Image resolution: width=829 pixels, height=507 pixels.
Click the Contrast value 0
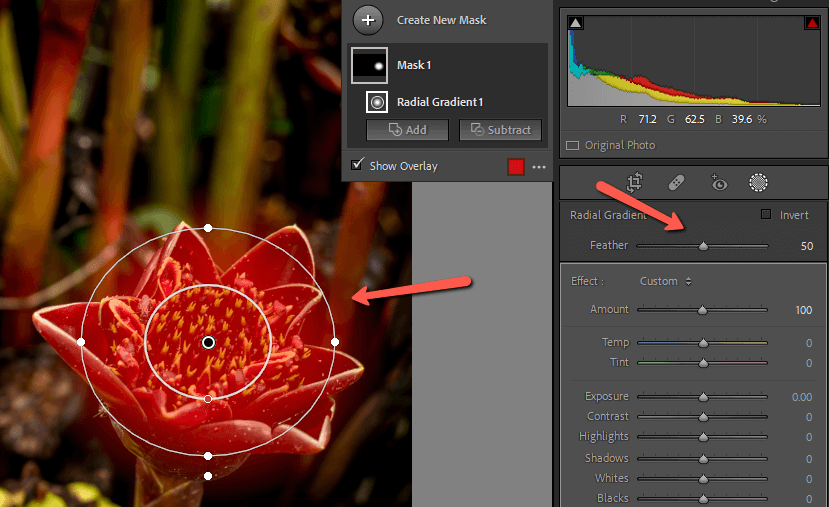[809, 417]
